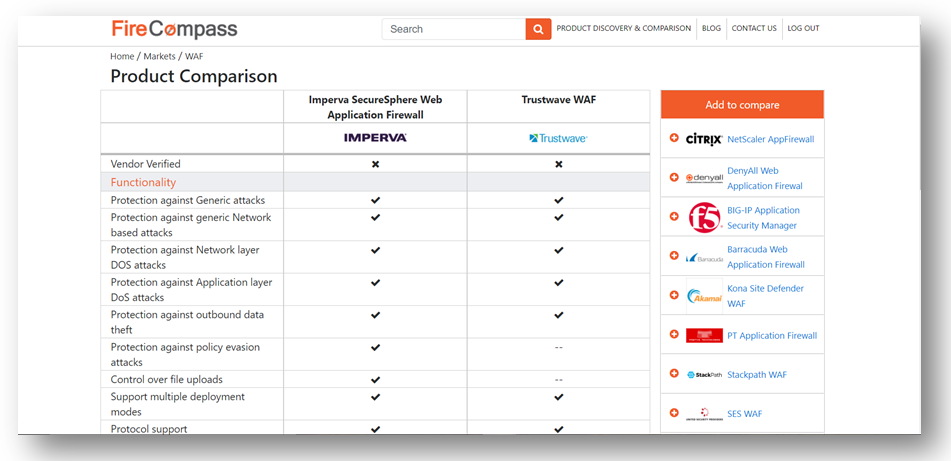Click the FireCompass logo
Image resolution: width=951 pixels, height=461 pixels.
(174, 29)
